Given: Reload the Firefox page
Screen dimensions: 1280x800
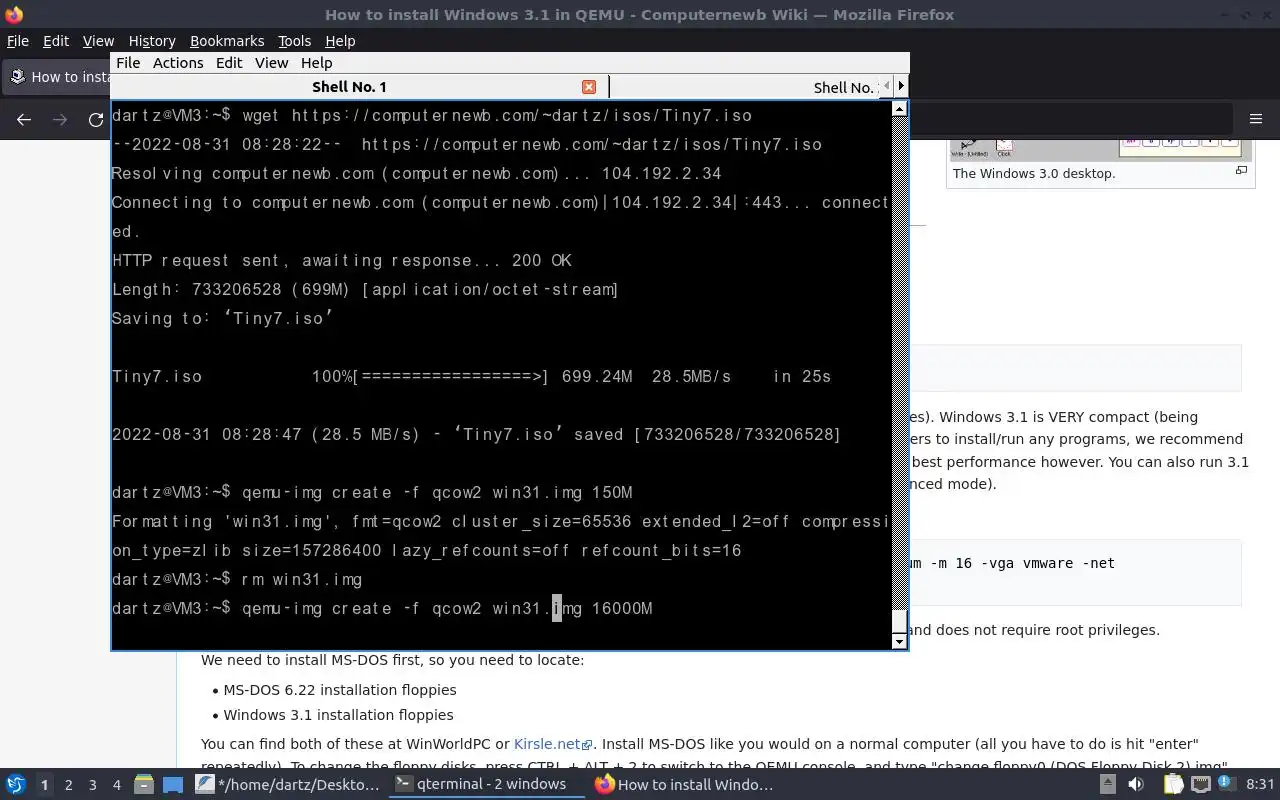Looking at the screenshot, I should pyautogui.click(x=96, y=119).
